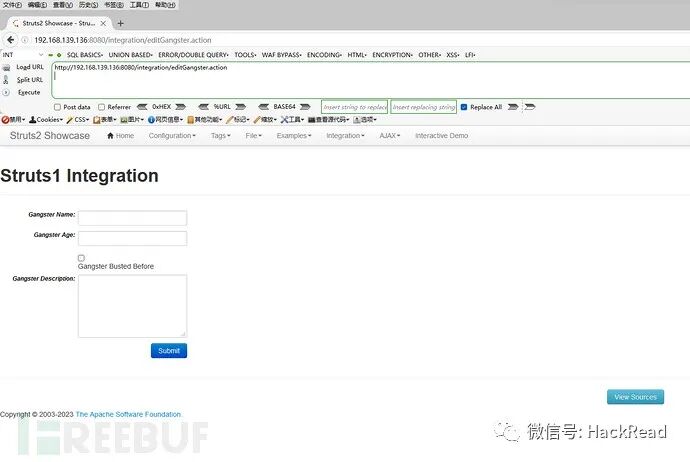Click the Load URL icon
Screen dimensions: 690x462
click(7, 67)
